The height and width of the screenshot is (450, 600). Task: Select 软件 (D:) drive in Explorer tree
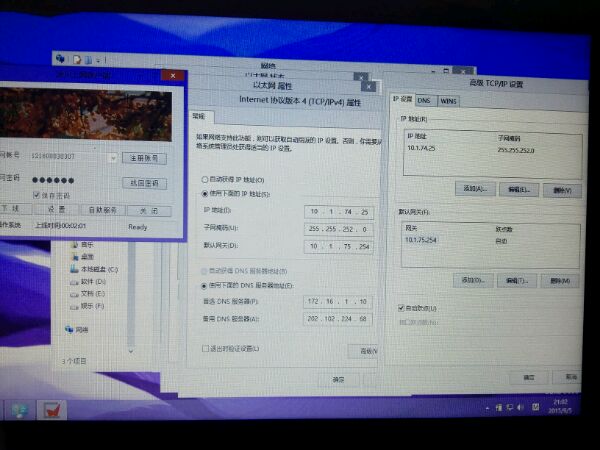88,282
